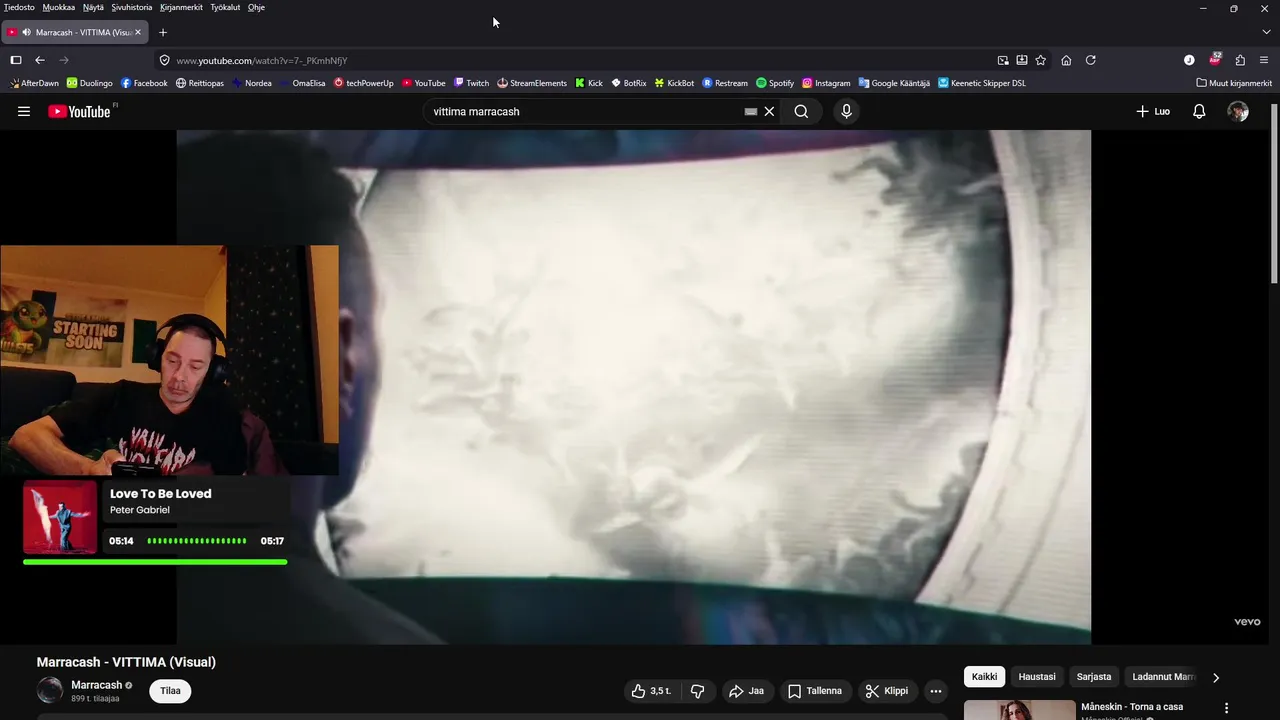Open the browser home page icon
This screenshot has width=1280, height=720.
pos(1066,60)
